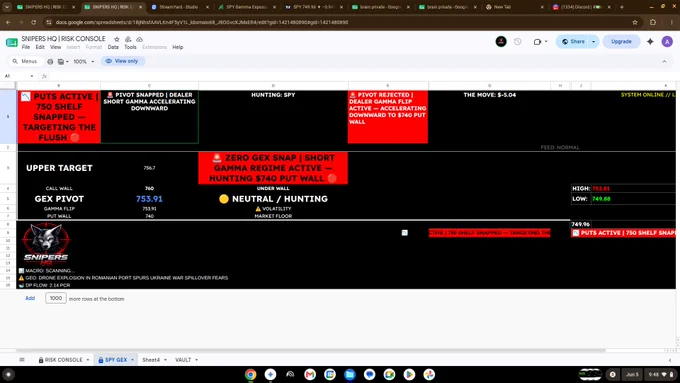Print the spreadsheet
This screenshot has height=383, width=680.
tap(50, 62)
